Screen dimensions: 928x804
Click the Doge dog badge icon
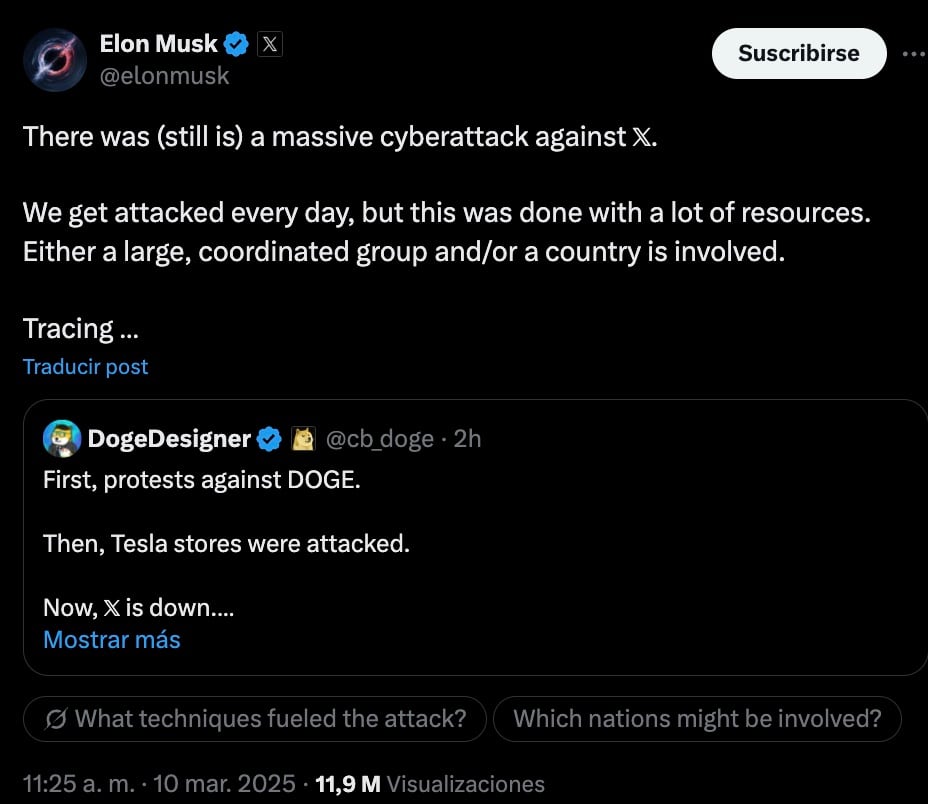tap(303, 439)
